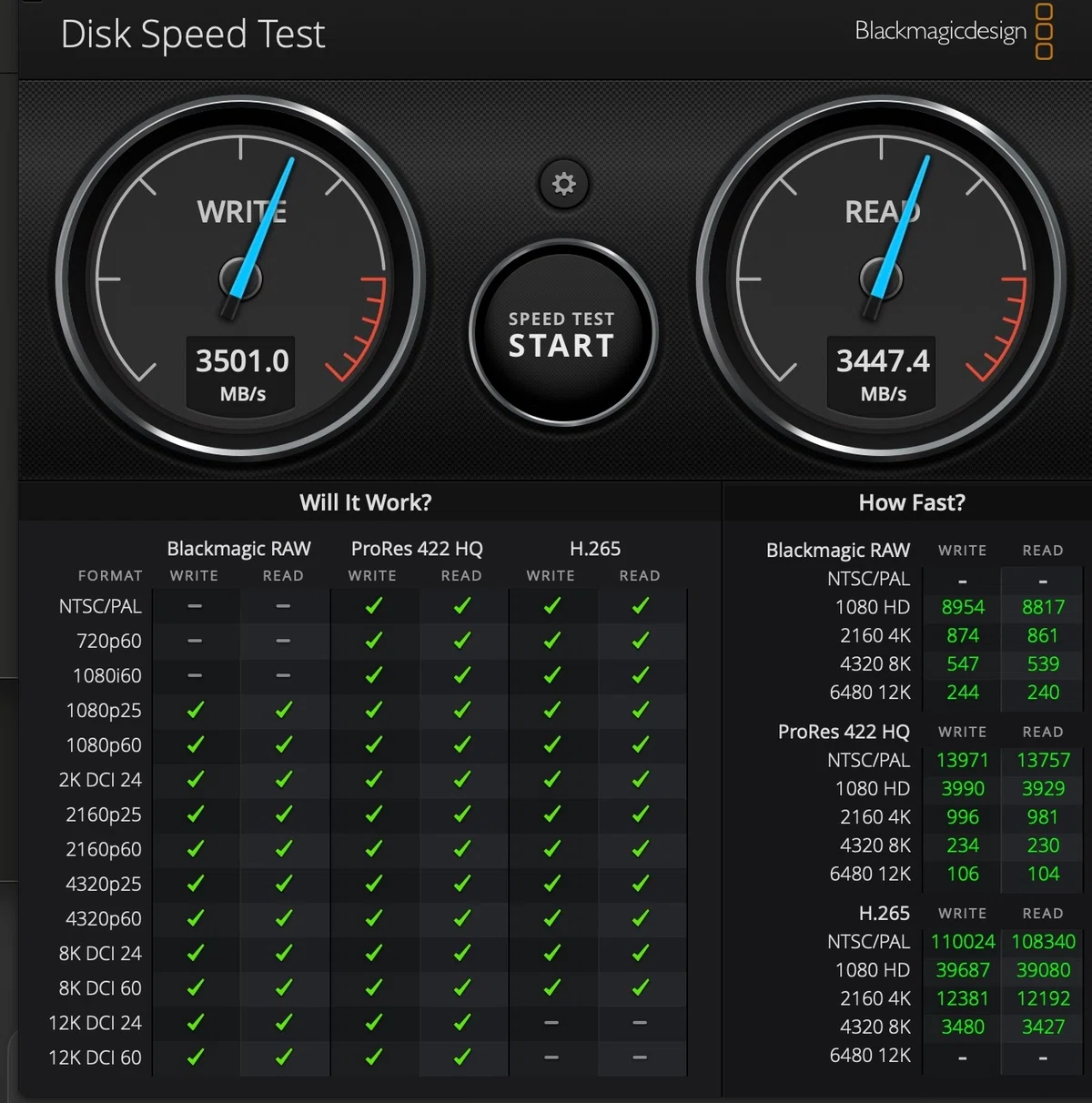The height and width of the screenshot is (1103, 1092).
Task: Click ProRes 1080 HD read value 3929
Action: click(1043, 788)
